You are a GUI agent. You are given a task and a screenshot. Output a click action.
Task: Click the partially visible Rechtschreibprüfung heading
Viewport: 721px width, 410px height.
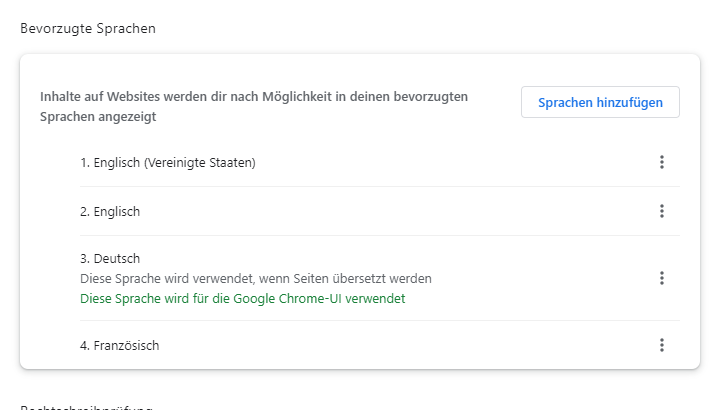86,407
